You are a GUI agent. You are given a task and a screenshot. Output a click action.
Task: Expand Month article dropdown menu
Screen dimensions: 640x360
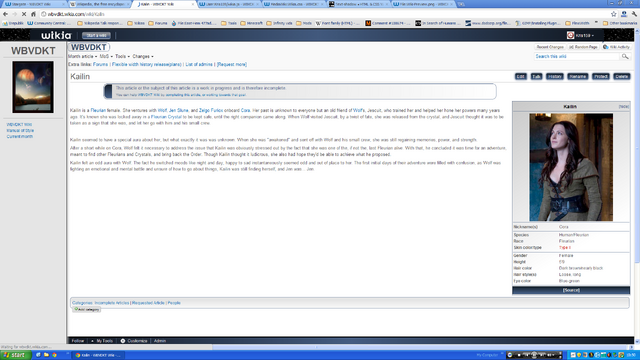pyautogui.click(x=82, y=56)
